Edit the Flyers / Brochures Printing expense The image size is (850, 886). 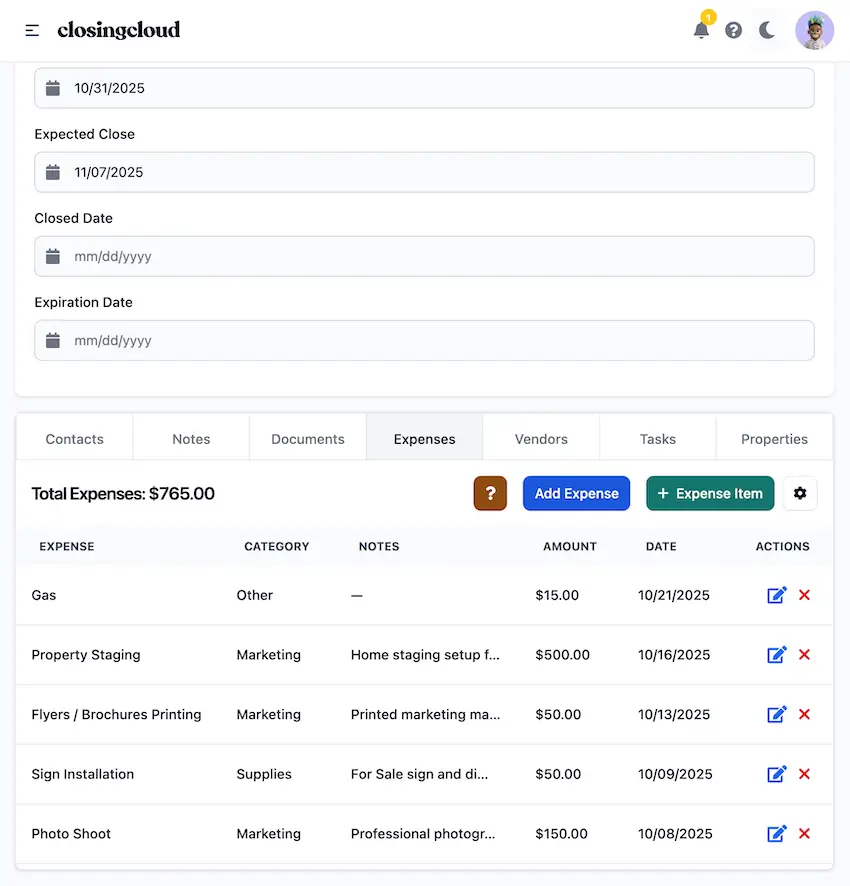[x=777, y=714]
